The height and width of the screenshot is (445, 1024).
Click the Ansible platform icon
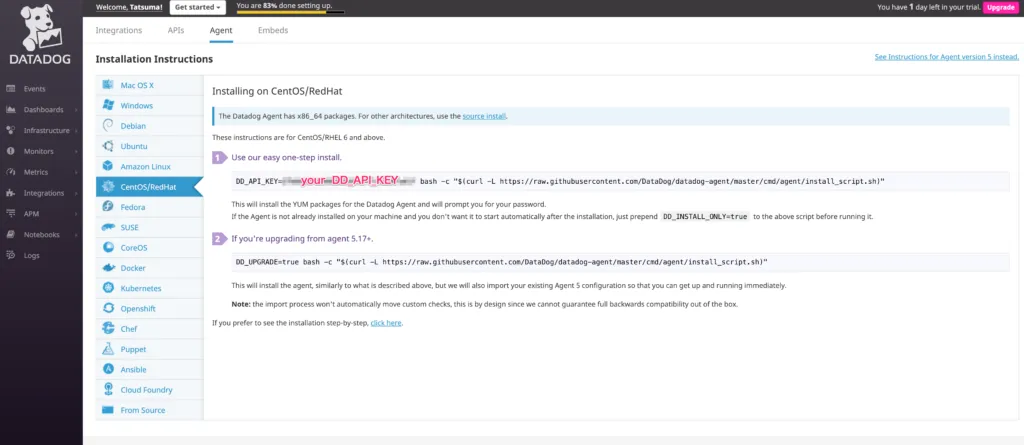point(108,369)
